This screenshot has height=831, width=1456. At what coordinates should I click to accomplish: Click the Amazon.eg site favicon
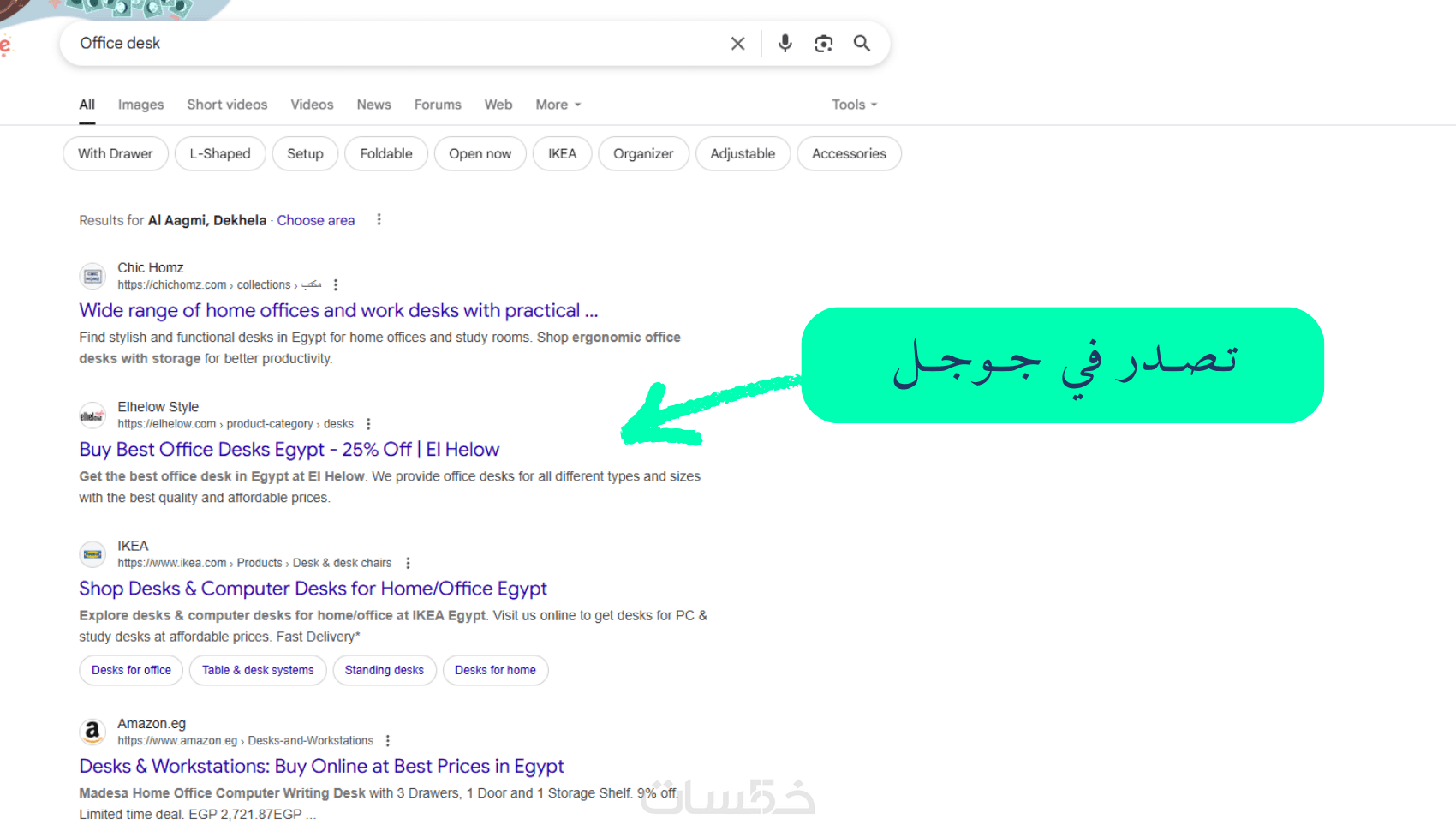[92, 732]
